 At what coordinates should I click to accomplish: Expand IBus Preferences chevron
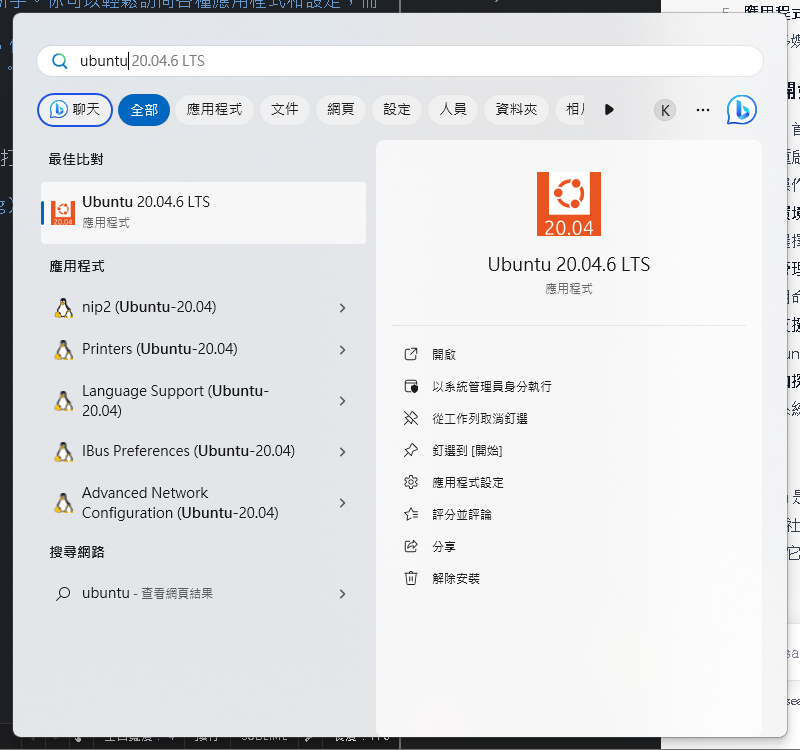coord(343,452)
